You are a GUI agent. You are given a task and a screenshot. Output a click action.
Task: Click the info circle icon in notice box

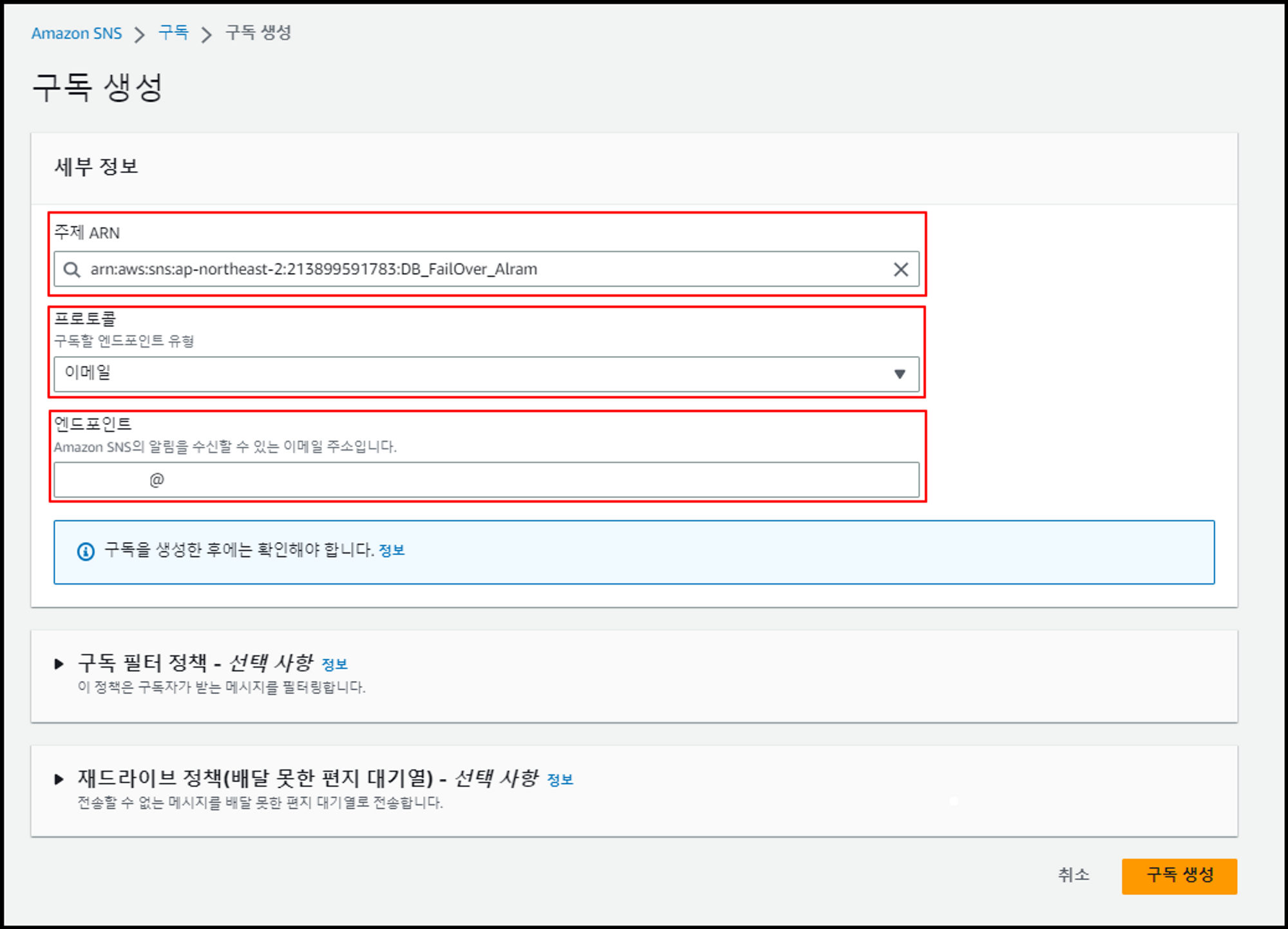coord(86,551)
